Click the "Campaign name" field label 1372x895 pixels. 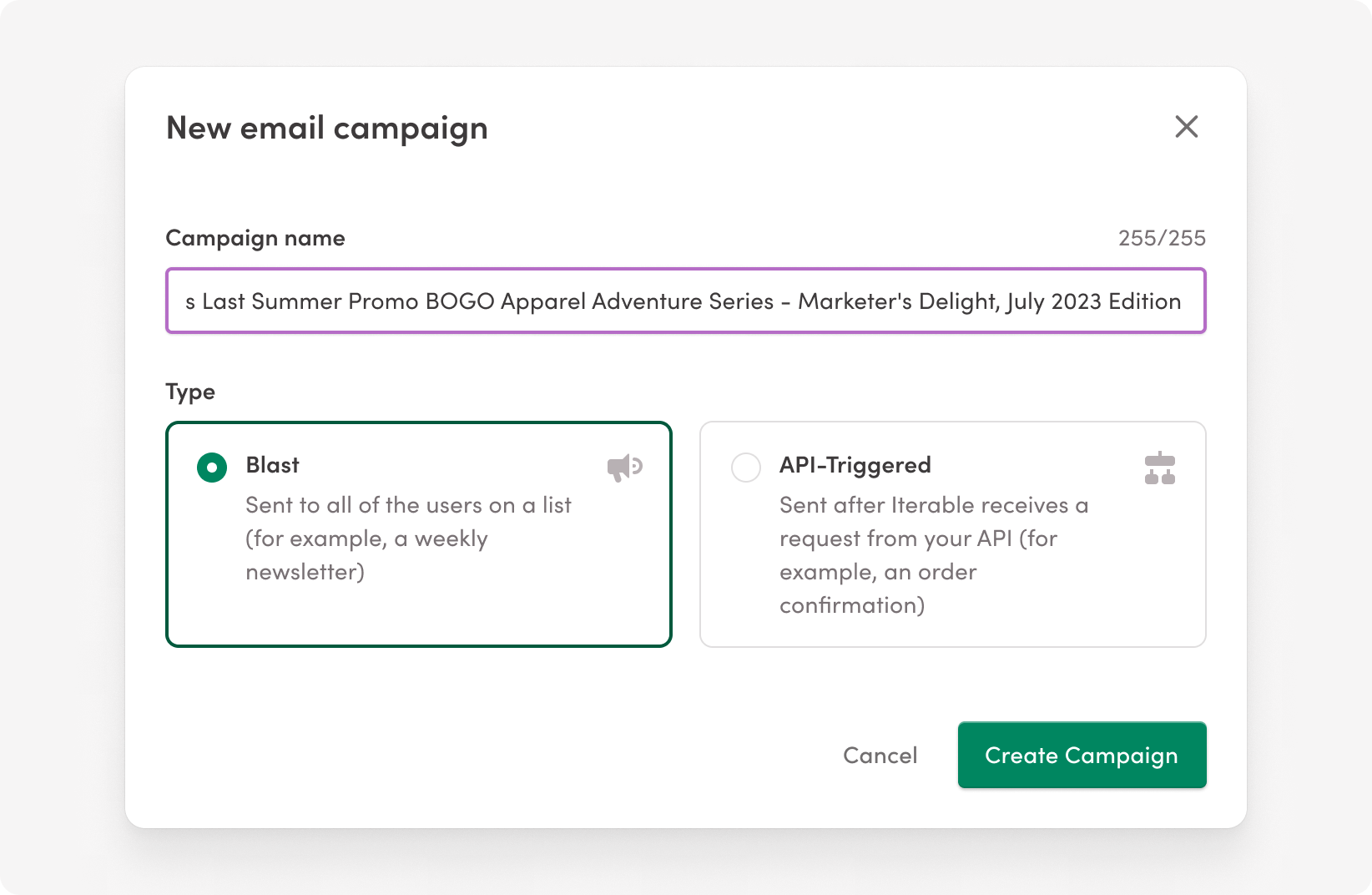coord(255,238)
